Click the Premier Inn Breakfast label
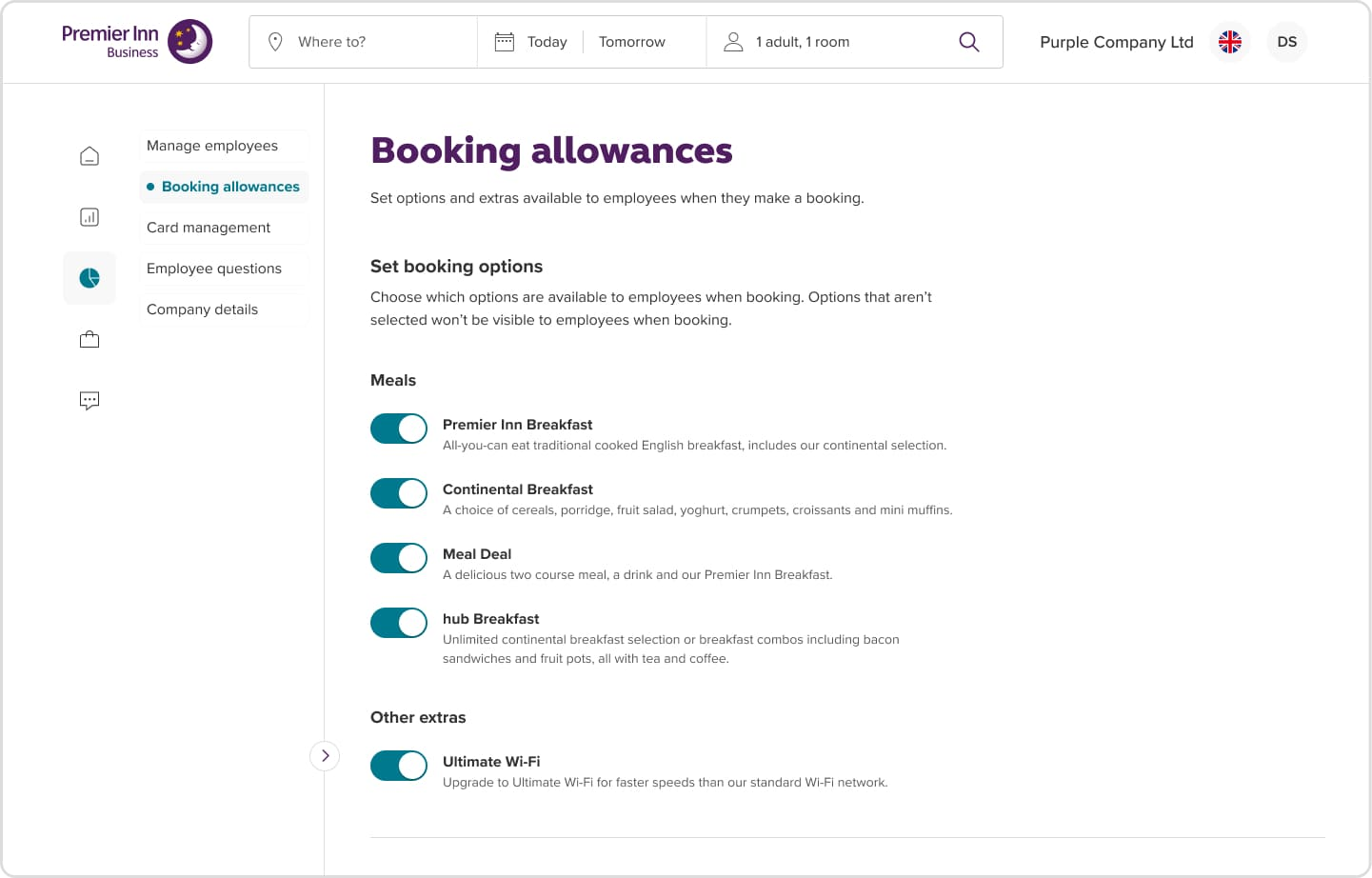Viewport: 1372px width, 878px height. pos(517,425)
